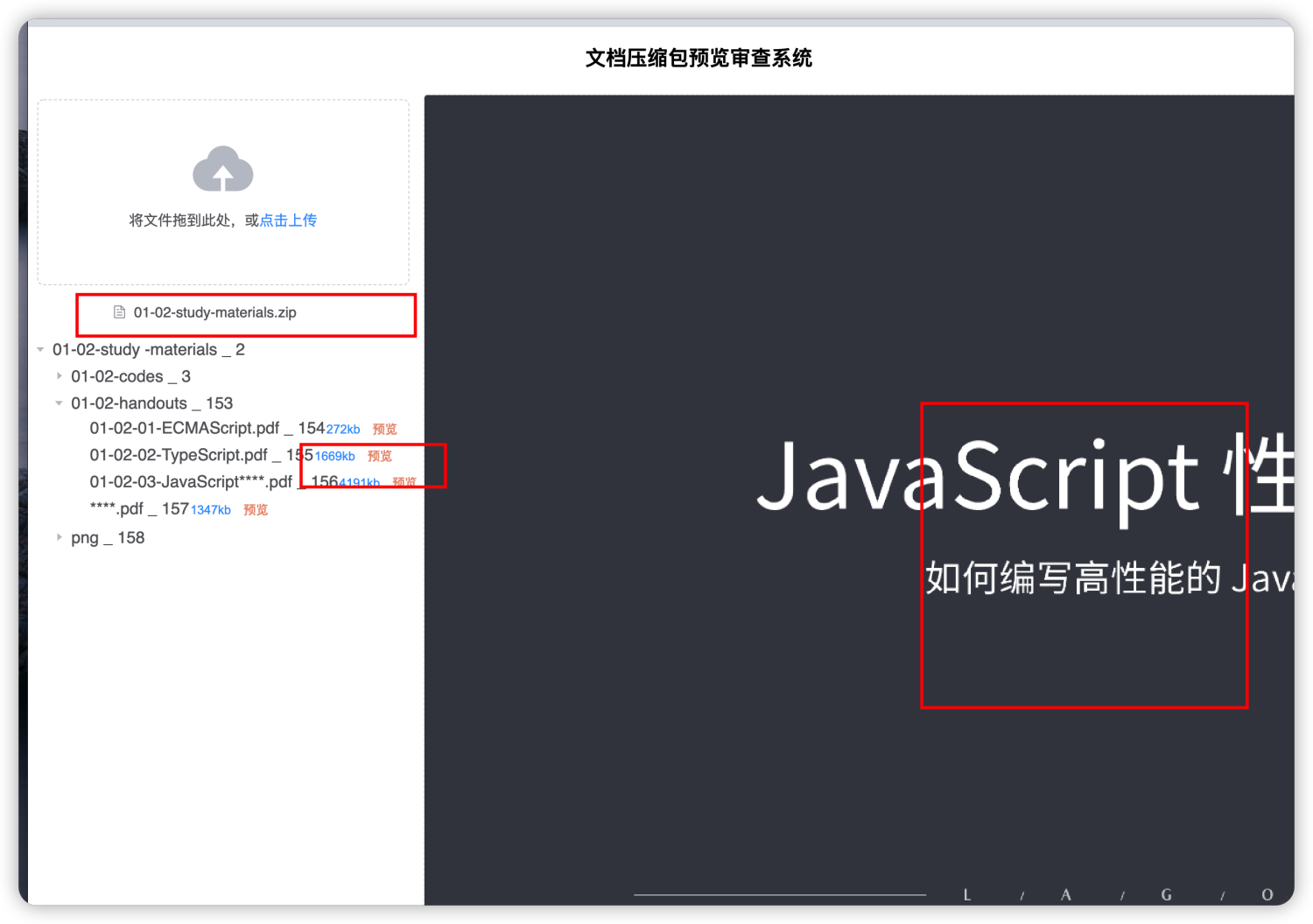Viewport: 1313px width, 924px height.
Task: Expand the png _ 158 folder
Action: click(x=59, y=537)
